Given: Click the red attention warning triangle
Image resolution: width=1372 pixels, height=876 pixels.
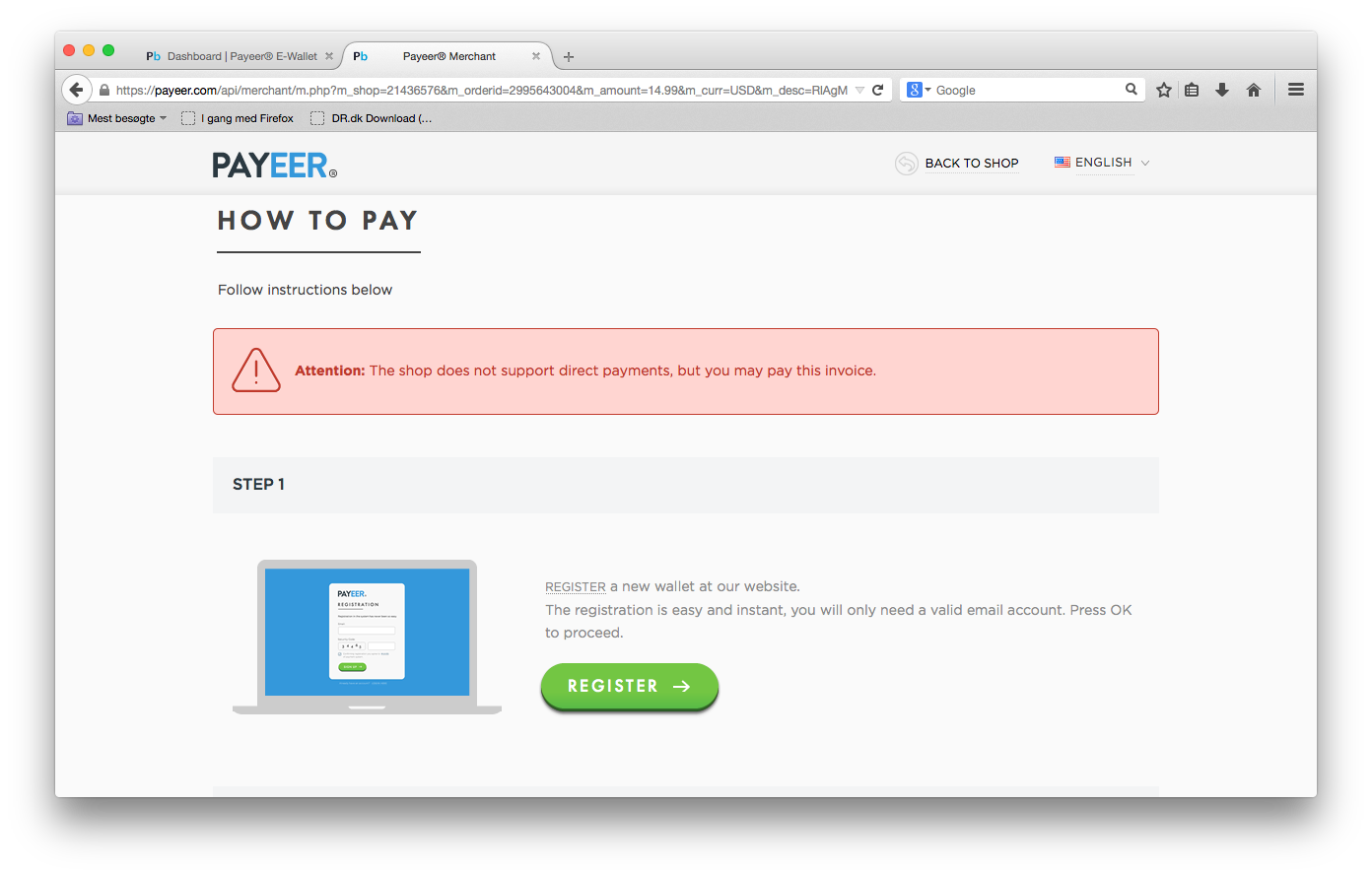Looking at the screenshot, I should point(256,371).
